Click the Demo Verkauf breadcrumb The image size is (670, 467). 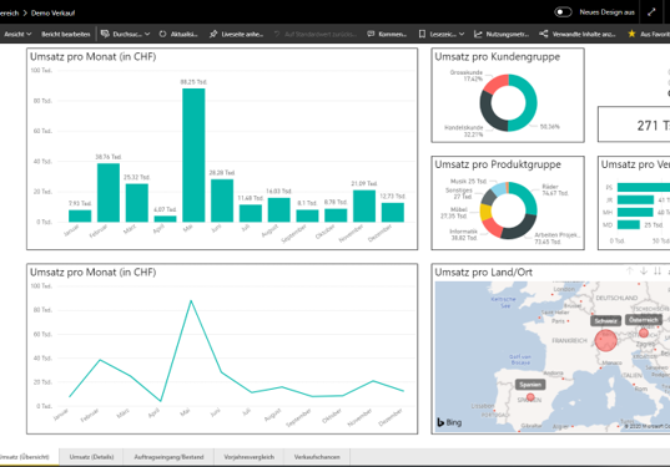coord(53,13)
